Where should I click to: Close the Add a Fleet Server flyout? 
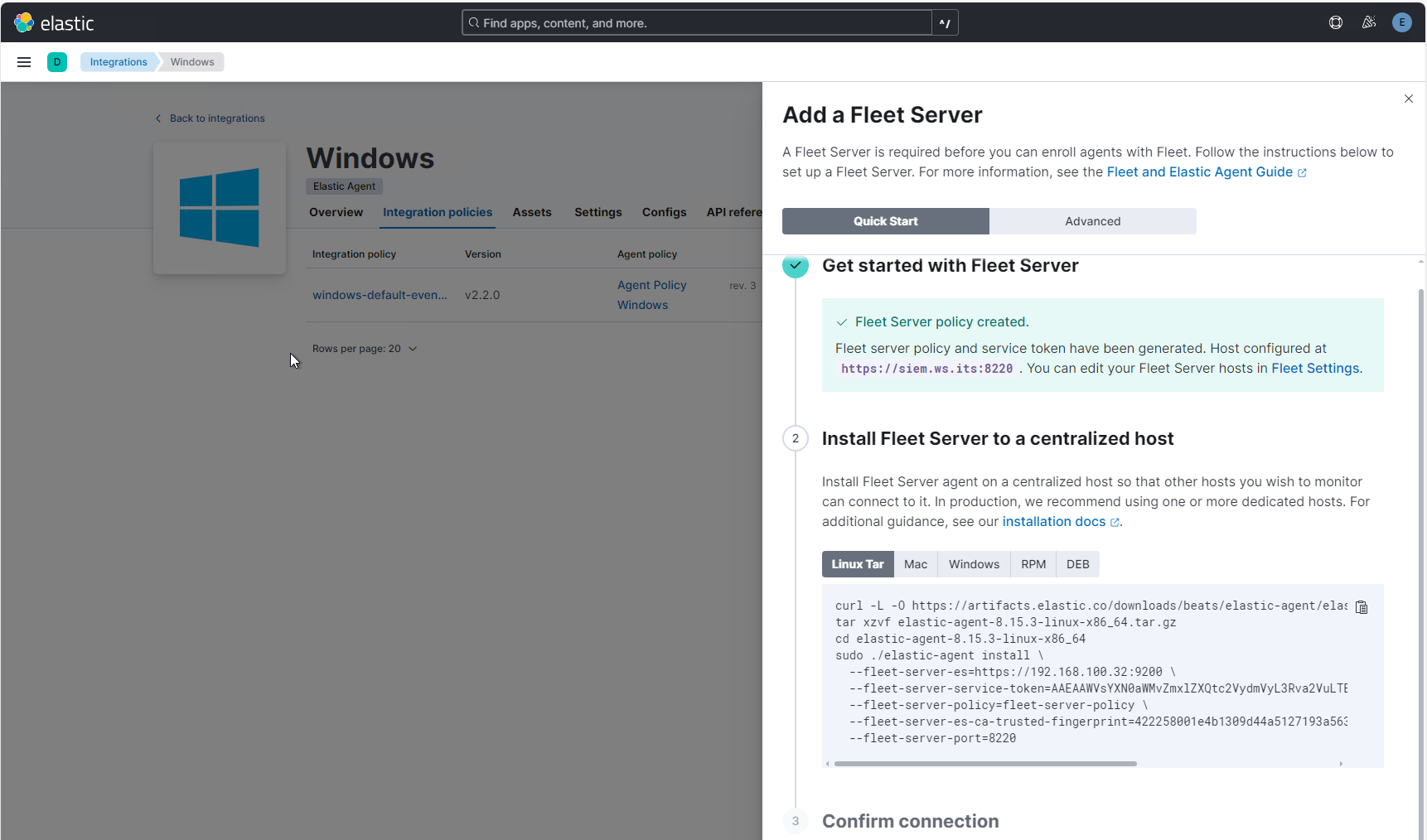tap(1409, 99)
